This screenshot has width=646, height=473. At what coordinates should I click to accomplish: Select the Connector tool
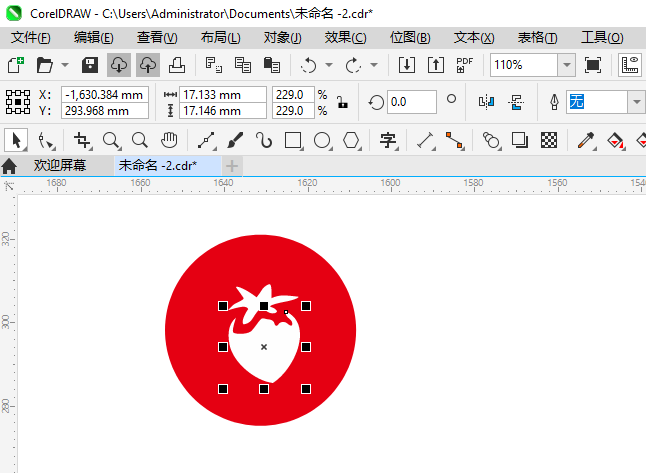point(454,140)
